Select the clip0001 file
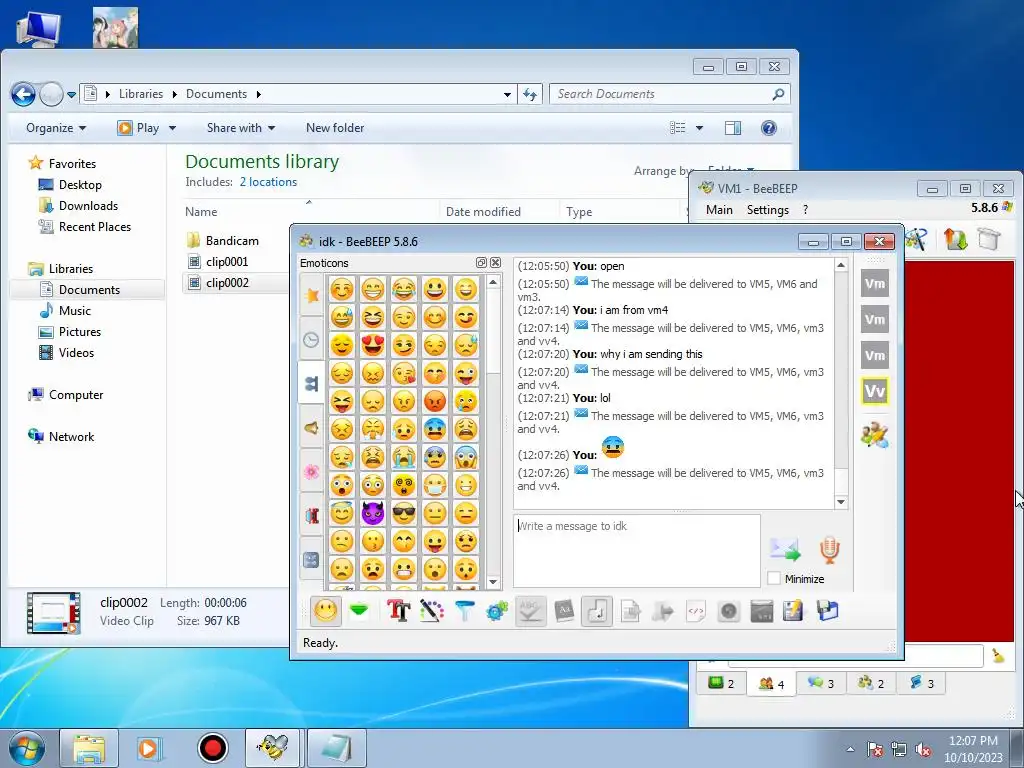 (227, 262)
